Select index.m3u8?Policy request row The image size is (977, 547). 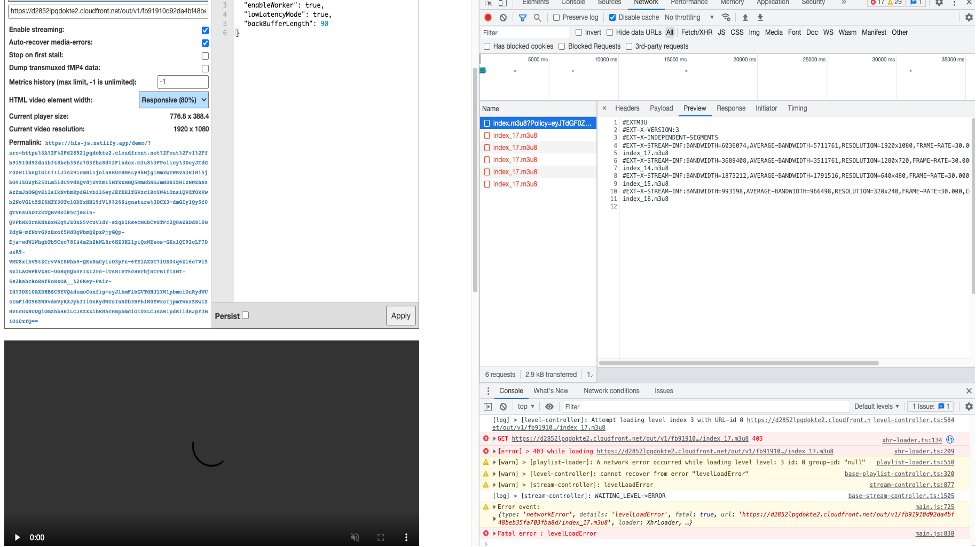538,123
